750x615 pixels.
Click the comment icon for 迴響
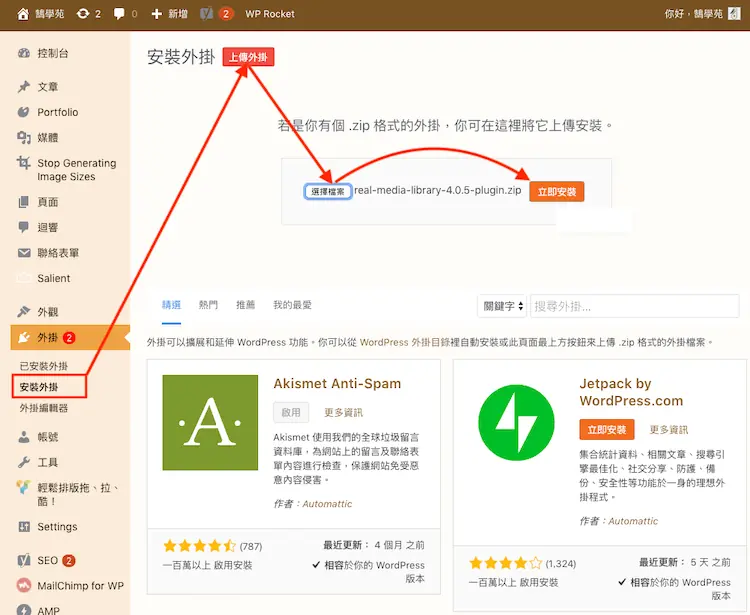(23, 227)
